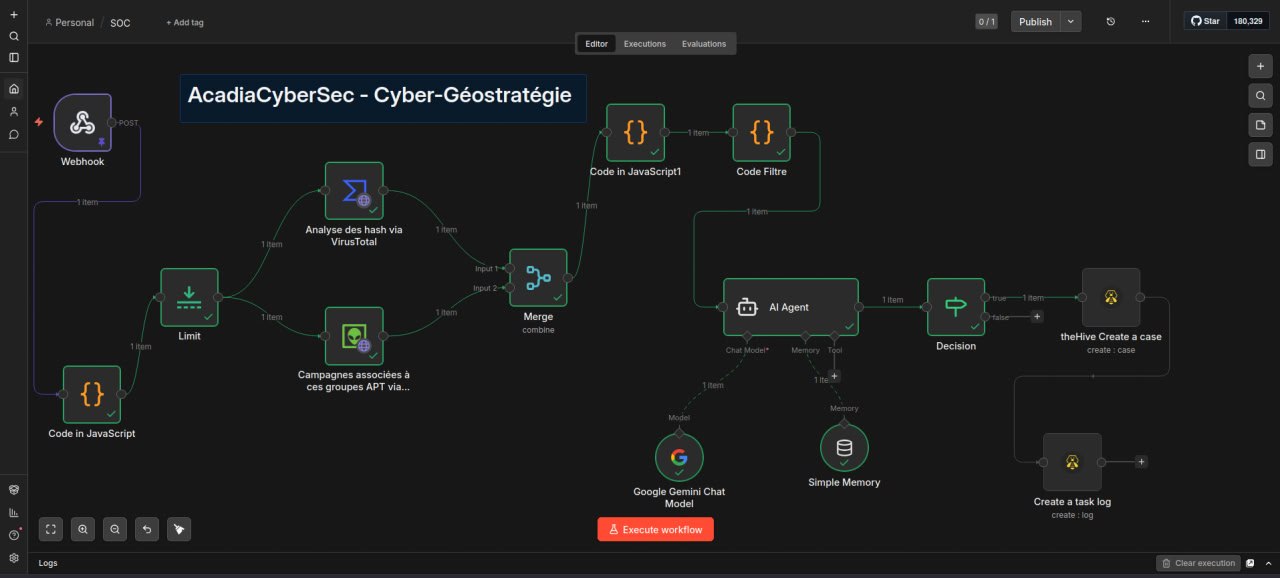Add a tool to the AI Agent
Screen dimensions: 1280x578
click(834, 376)
